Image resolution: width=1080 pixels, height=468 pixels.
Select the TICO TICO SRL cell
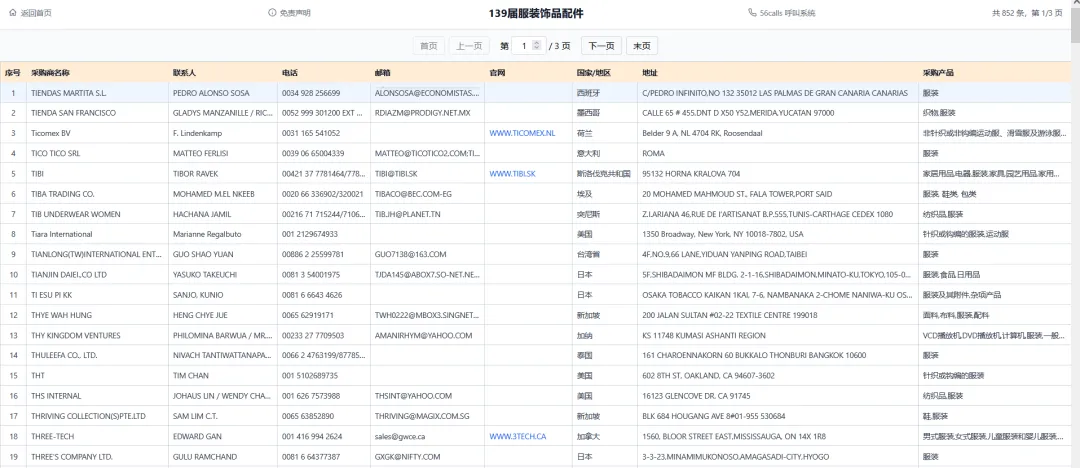96,153
